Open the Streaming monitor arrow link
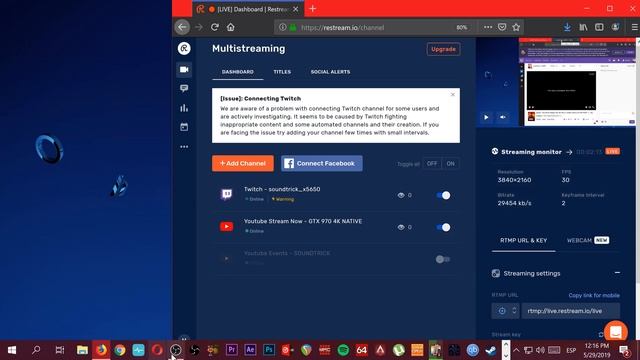 tap(569, 152)
